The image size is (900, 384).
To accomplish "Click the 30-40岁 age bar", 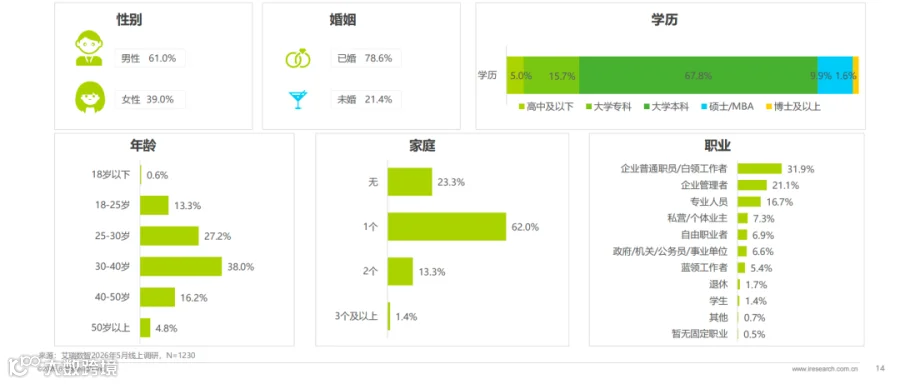I will [x=181, y=266].
